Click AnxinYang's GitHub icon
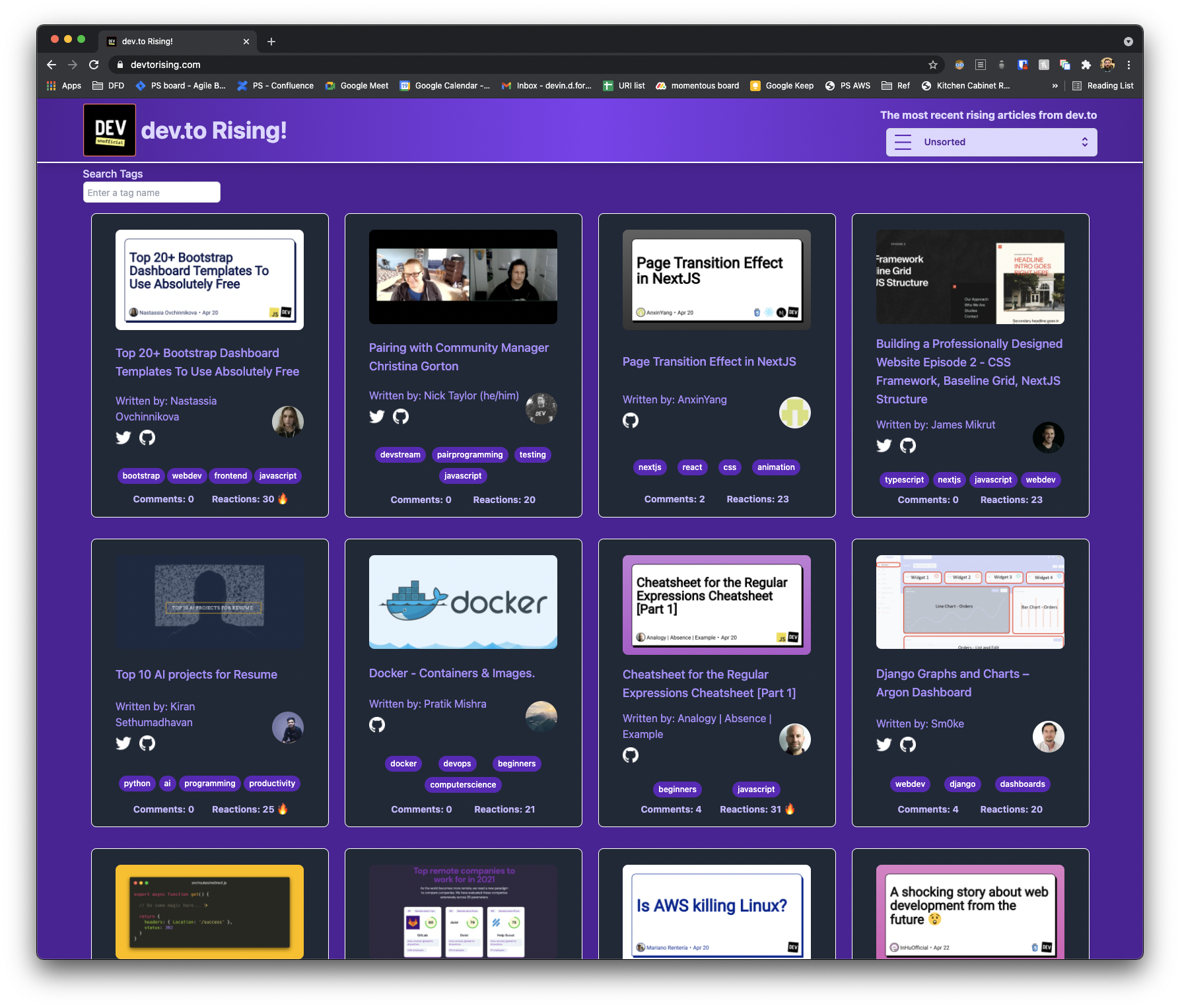Viewport: 1180px width, 1008px height. (x=631, y=420)
